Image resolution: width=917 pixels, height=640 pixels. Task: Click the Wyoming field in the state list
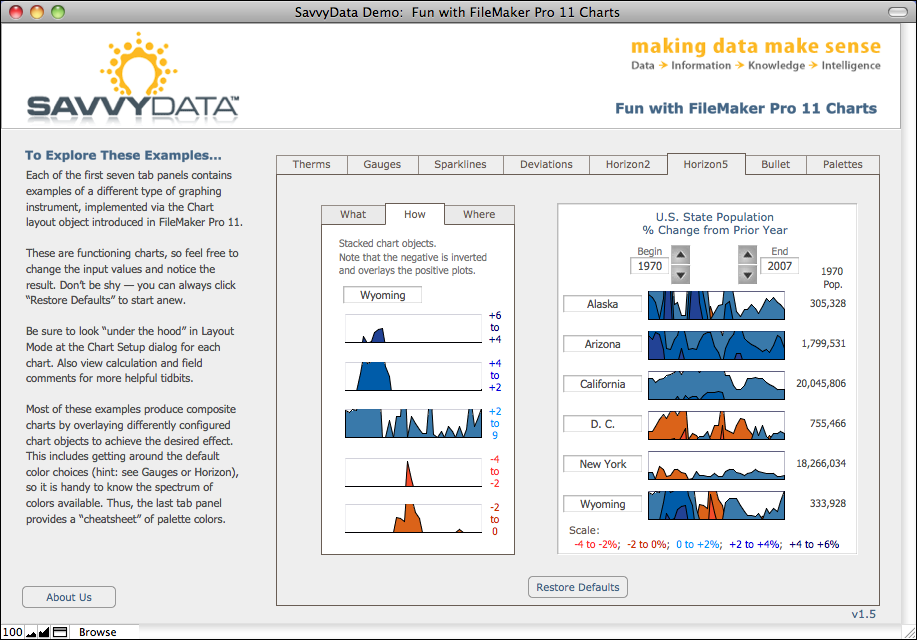coord(602,504)
